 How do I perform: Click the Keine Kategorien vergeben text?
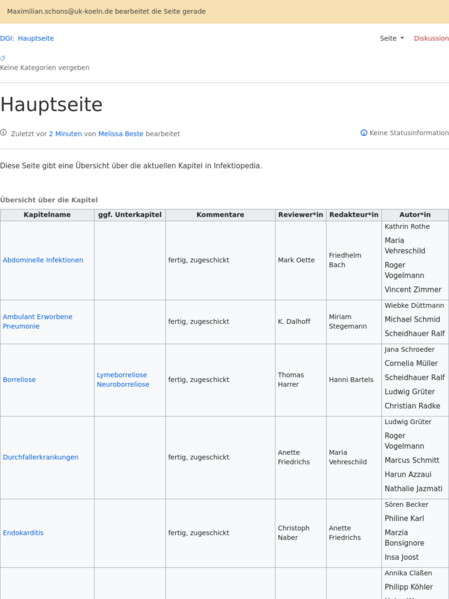click(x=45, y=68)
